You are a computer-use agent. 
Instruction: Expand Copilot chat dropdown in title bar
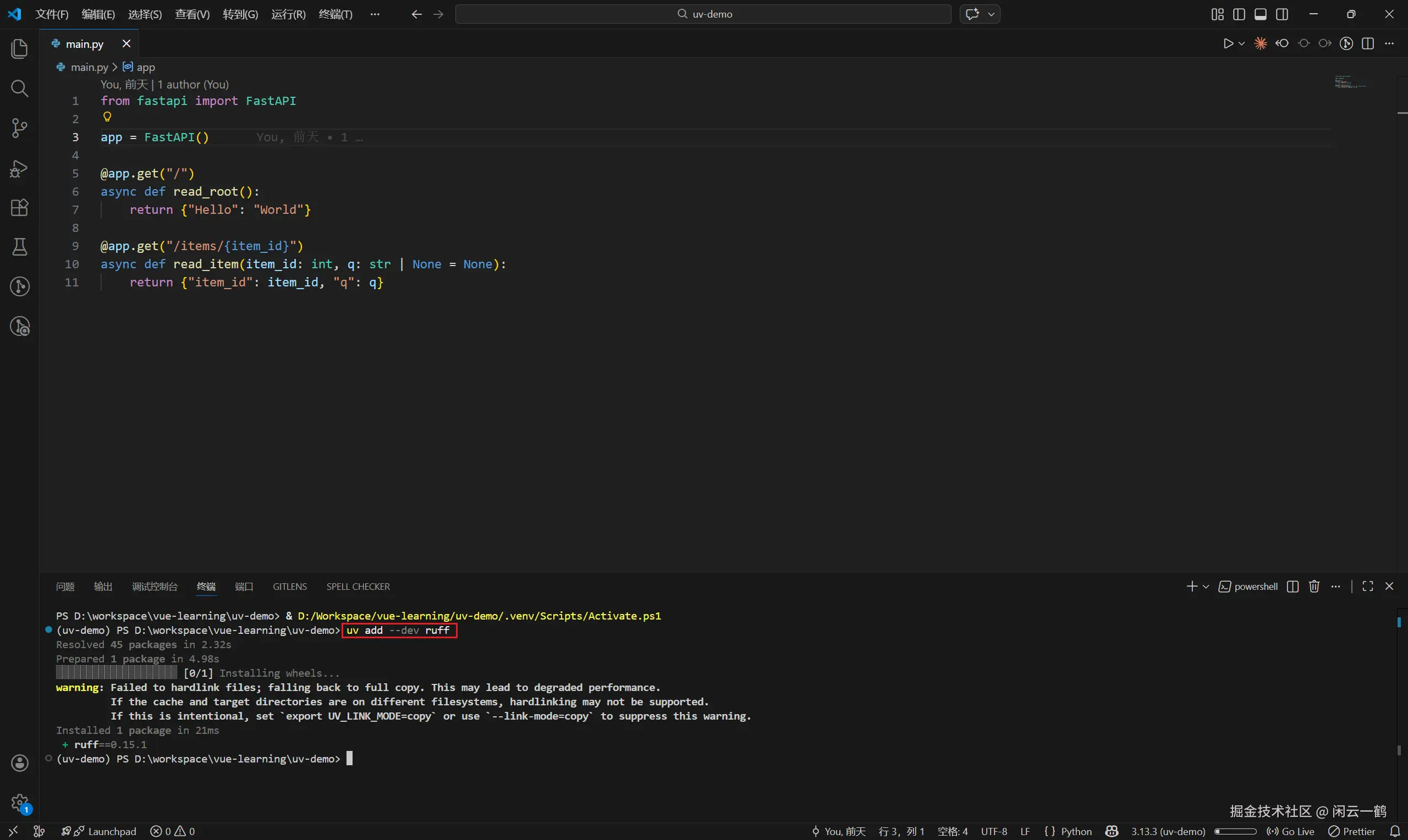[991, 14]
